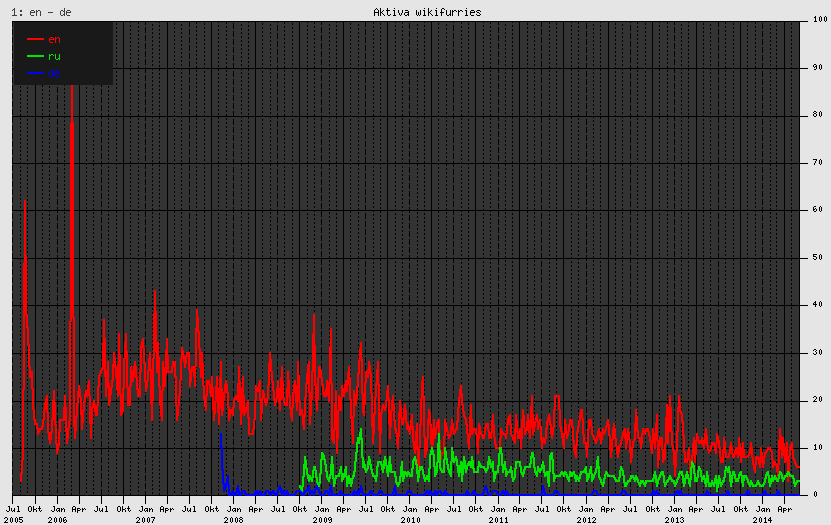
Task: Click the y-axis value 50
Action: click(818, 257)
